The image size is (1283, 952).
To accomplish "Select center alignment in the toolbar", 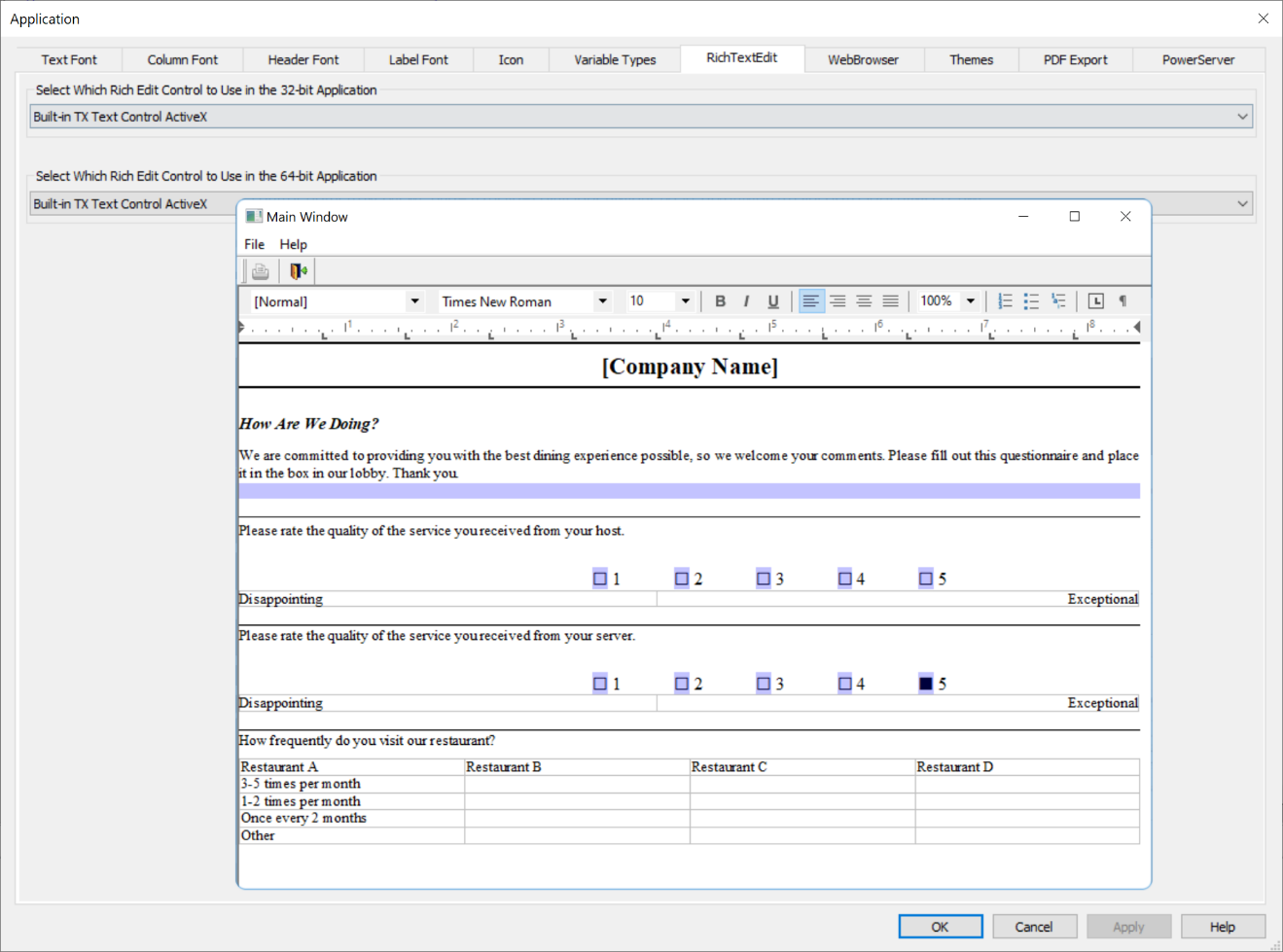I will 838,300.
